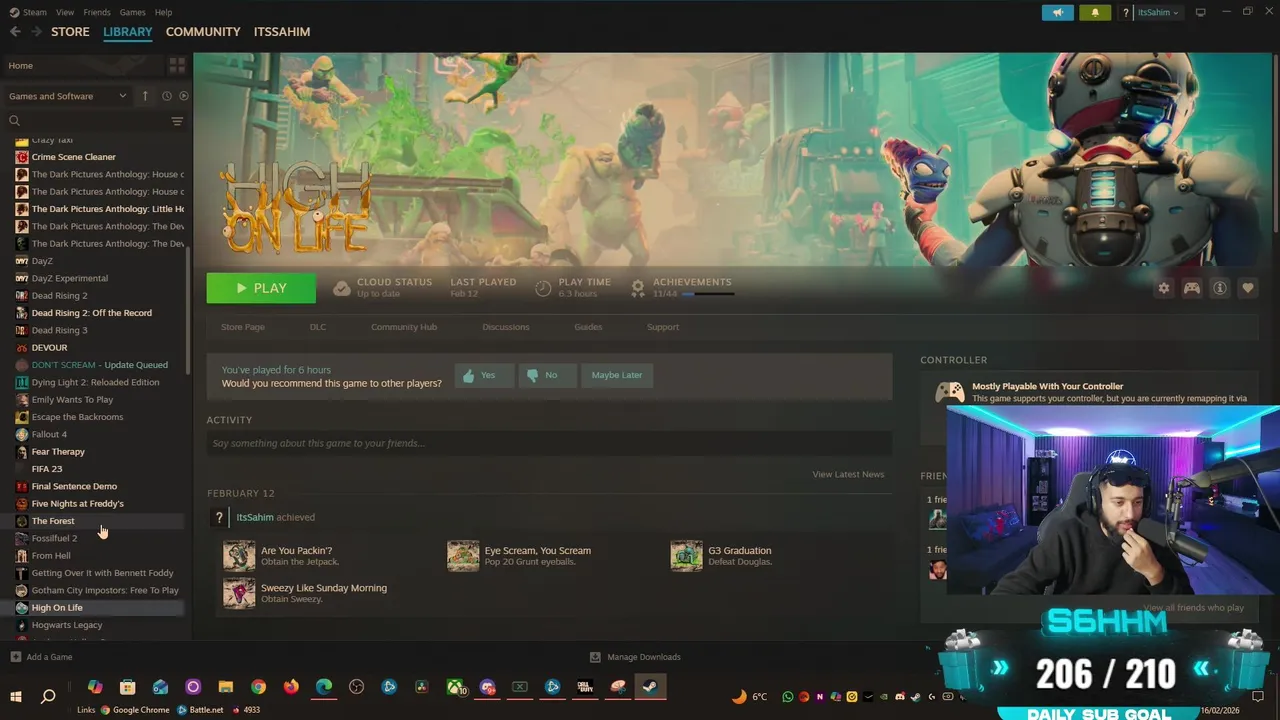Click the achievements progress bar

[x=708, y=294]
